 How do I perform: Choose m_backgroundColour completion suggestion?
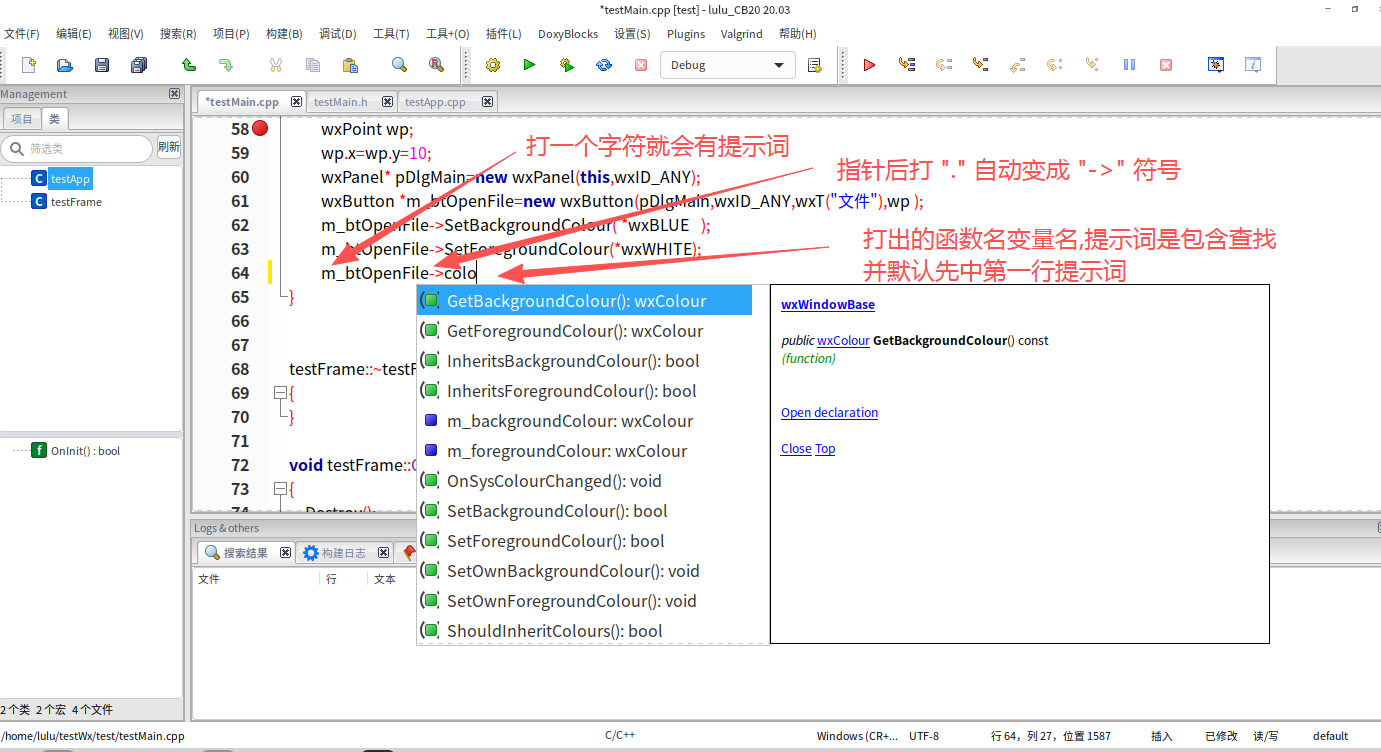pos(584,421)
